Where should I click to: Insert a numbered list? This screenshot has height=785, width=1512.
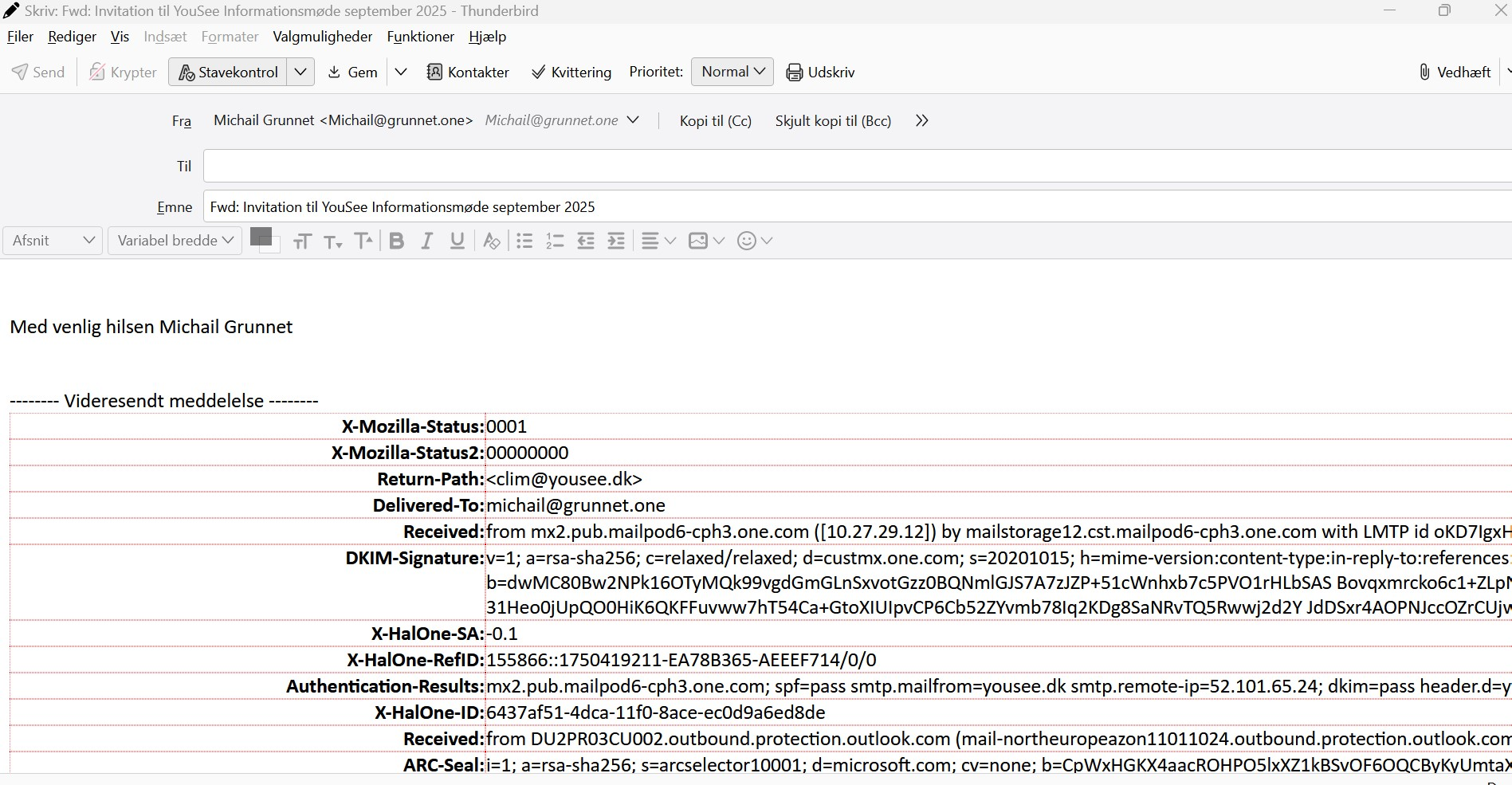tap(555, 241)
